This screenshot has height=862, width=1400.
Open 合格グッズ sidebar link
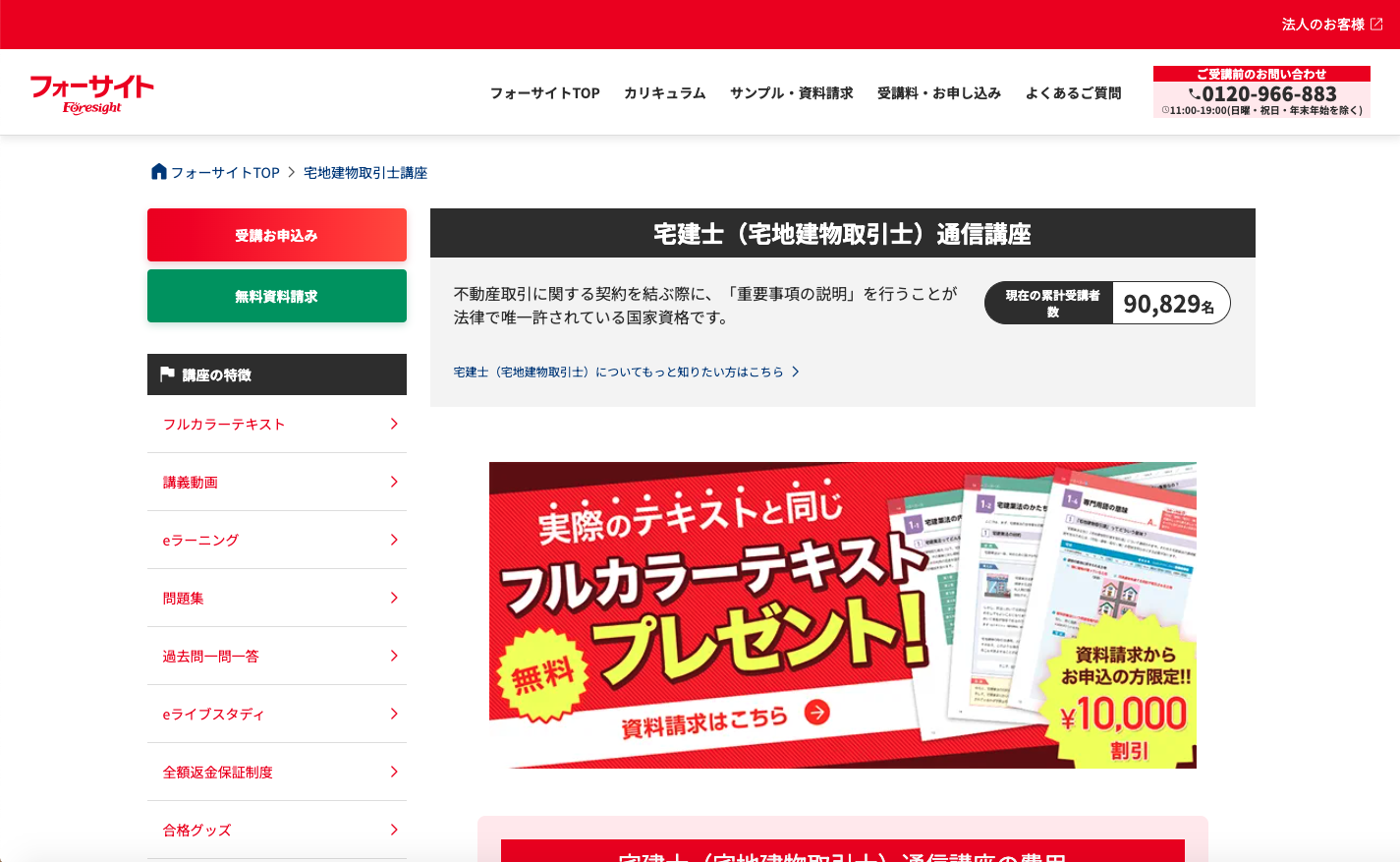click(277, 830)
